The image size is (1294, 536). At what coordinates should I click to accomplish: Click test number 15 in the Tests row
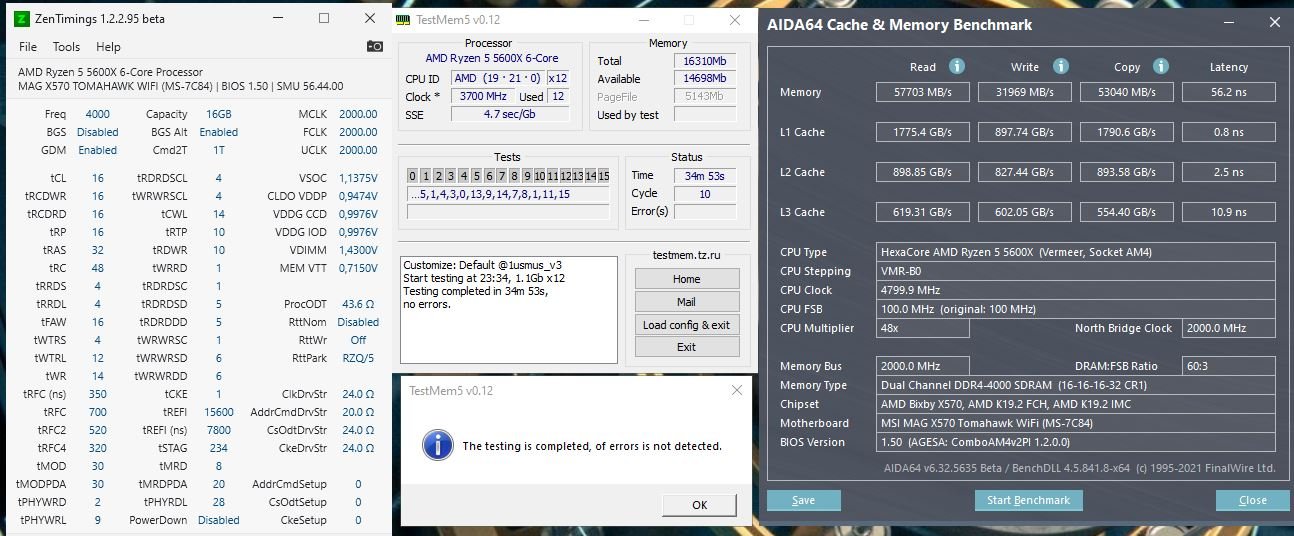603,176
